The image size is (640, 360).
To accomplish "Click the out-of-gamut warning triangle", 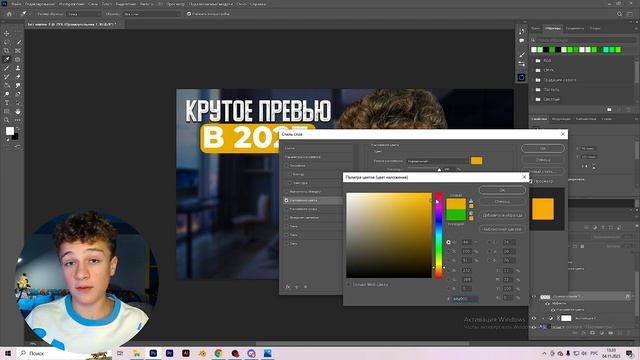I will tap(471, 201).
